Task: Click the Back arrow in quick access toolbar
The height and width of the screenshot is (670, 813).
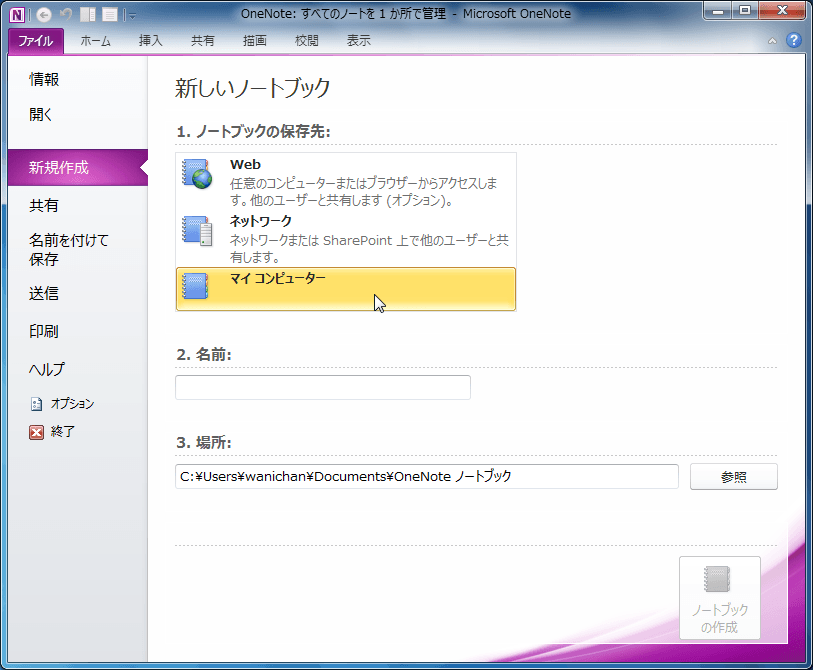Action: [x=44, y=15]
